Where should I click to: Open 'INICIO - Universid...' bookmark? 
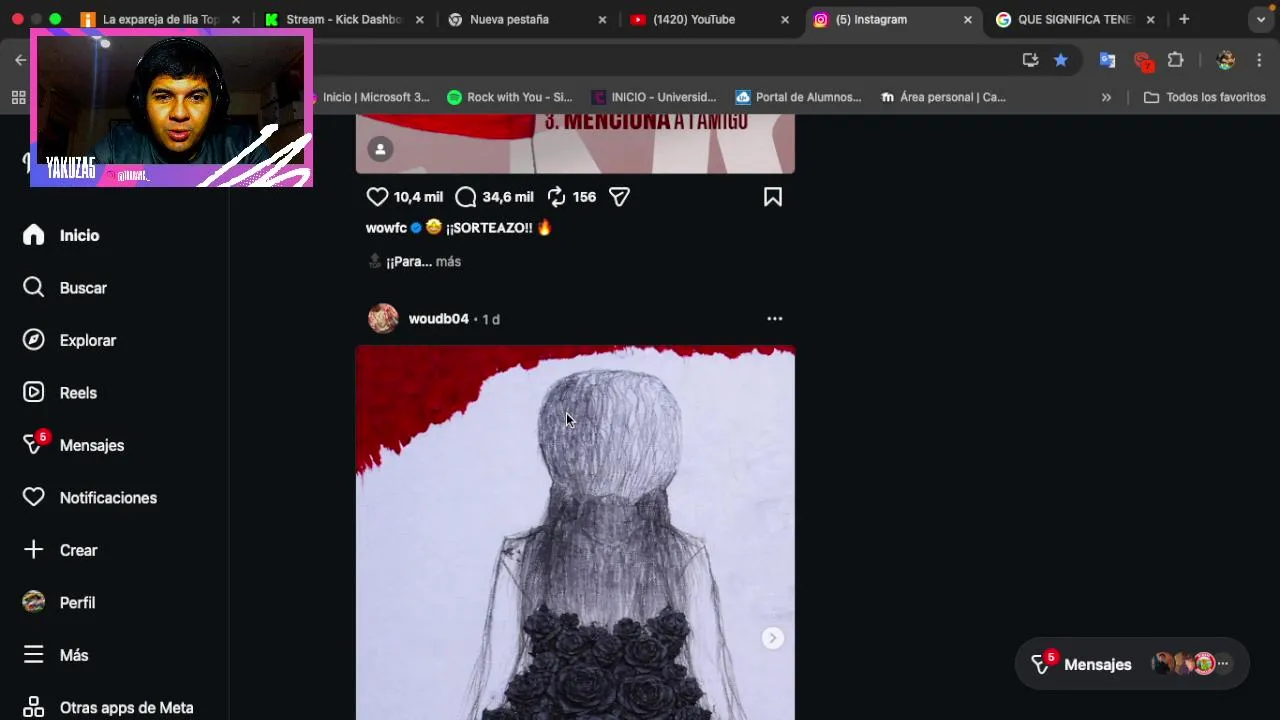click(x=654, y=97)
